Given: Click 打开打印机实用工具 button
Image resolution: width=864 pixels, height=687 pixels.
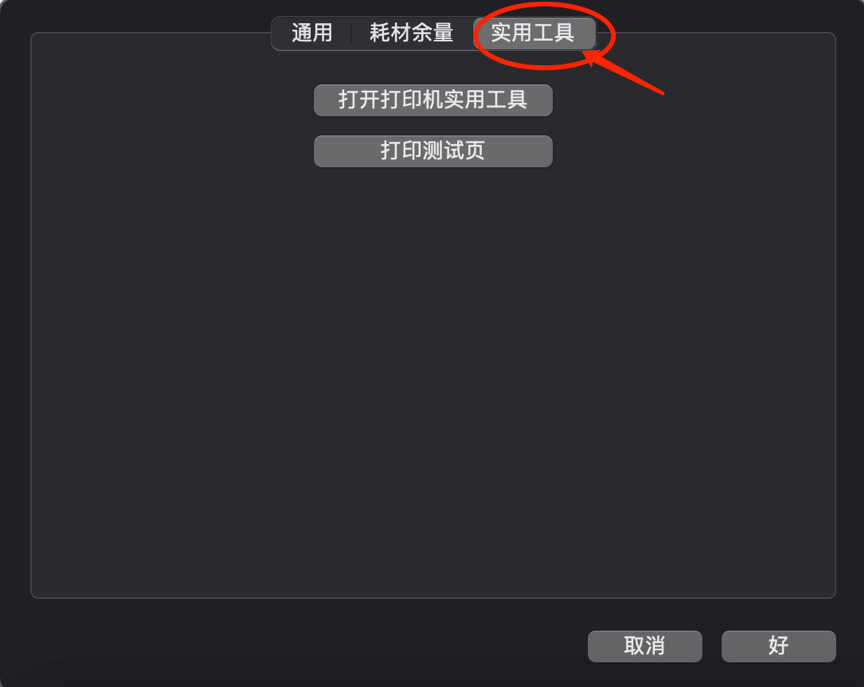Looking at the screenshot, I should (433, 100).
